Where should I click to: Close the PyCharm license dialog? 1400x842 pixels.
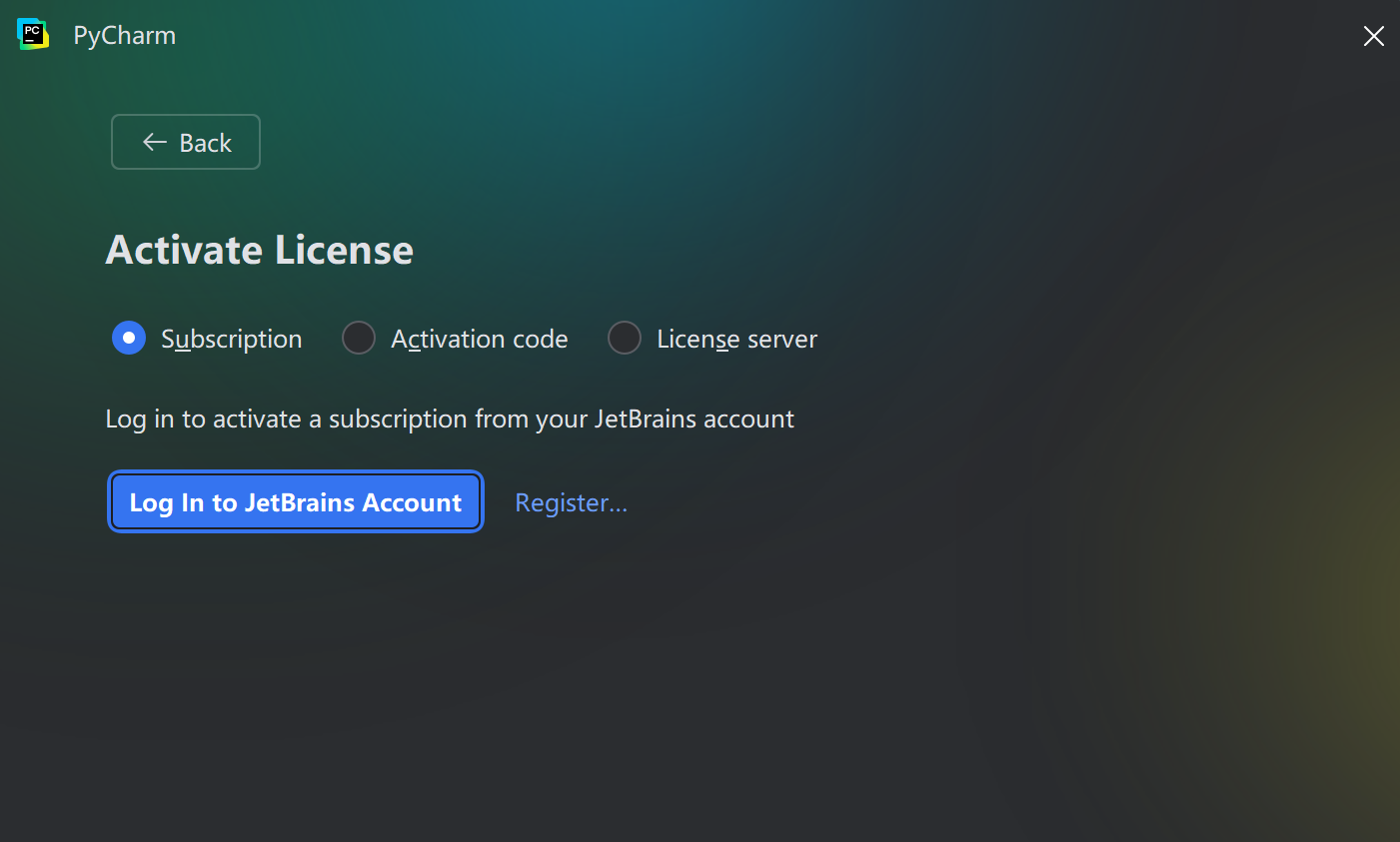pos(1374,36)
